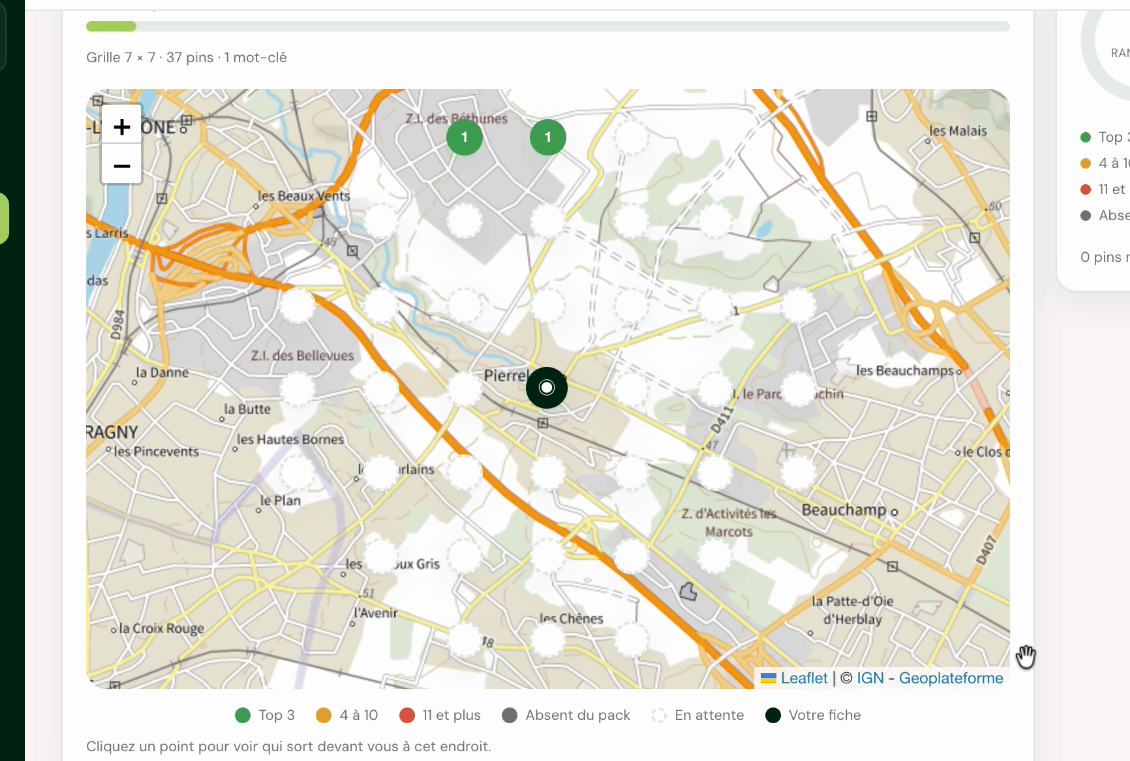Click the black 'Votre fiche' center pin
The width and height of the screenshot is (1130, 761).
(x=547, y=388)
